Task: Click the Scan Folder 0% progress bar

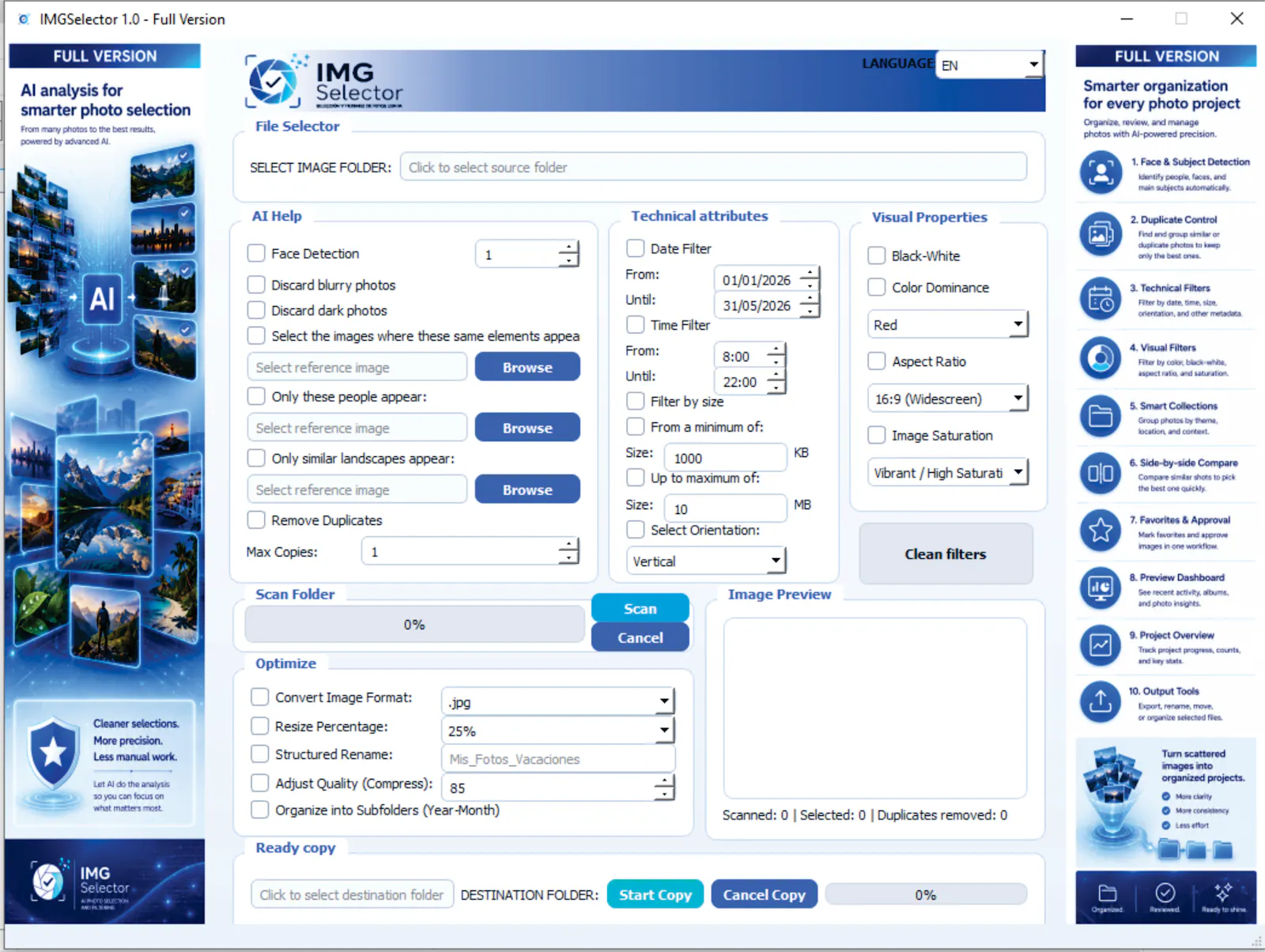Action: click(x=415, y=625)
